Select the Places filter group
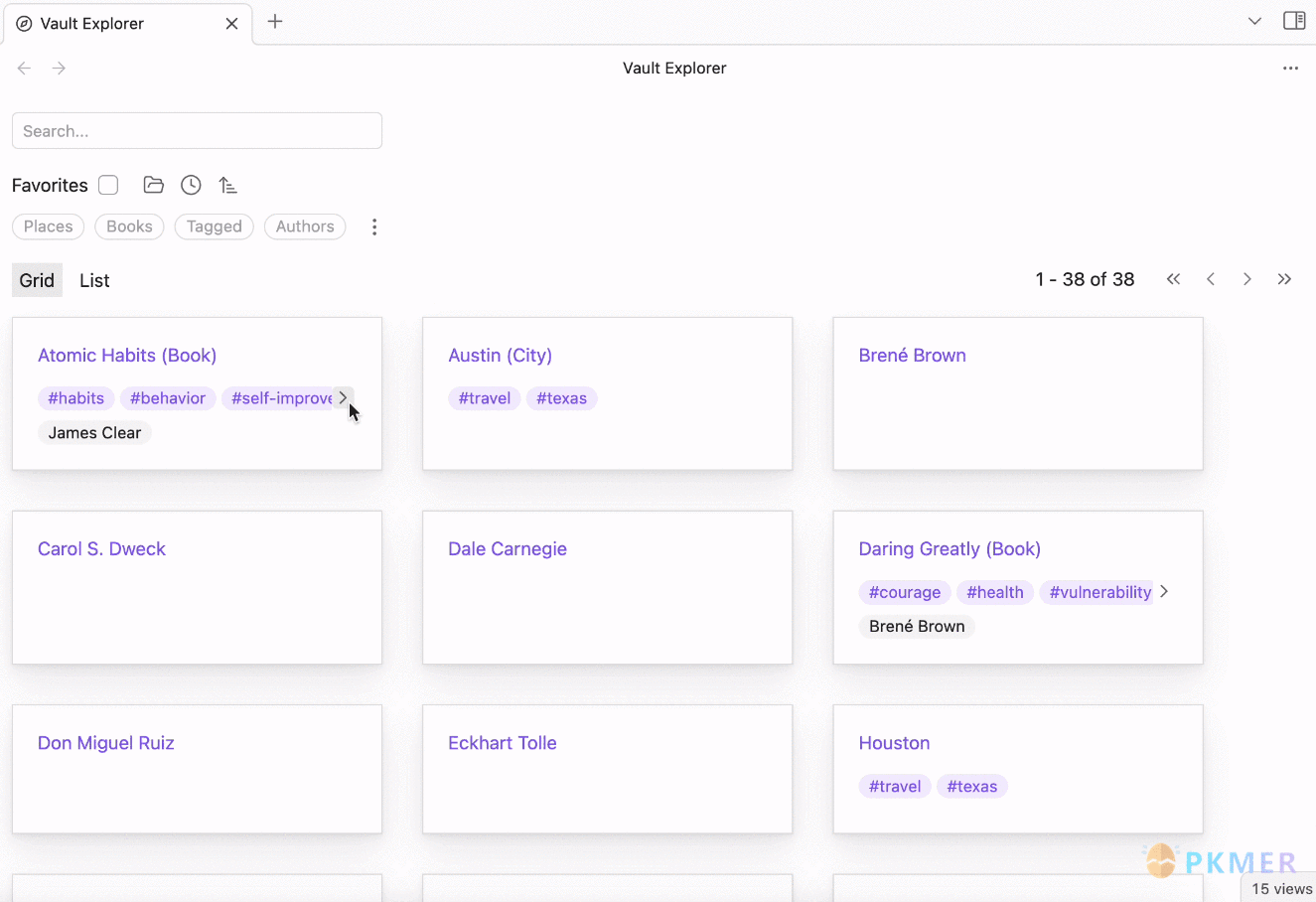This screenshot has height=902, width=1316. (48, 226)
